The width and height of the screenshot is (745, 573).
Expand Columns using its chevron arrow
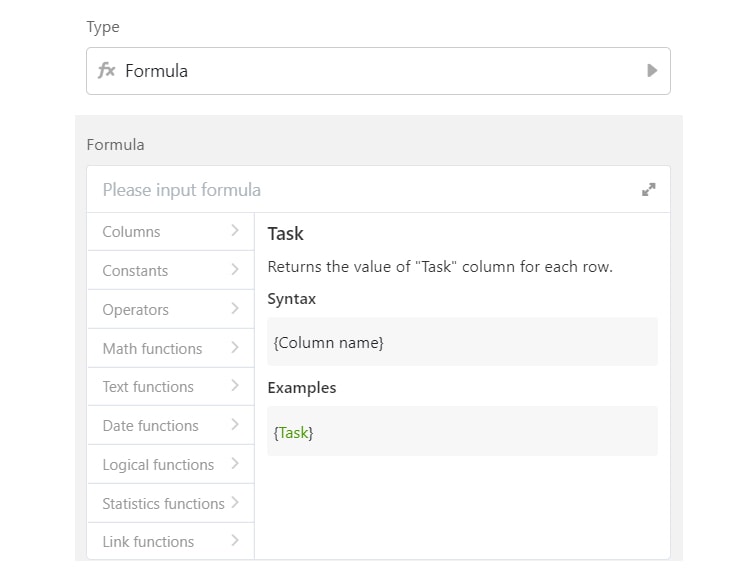pyautogui.click(x=235, y=231)
